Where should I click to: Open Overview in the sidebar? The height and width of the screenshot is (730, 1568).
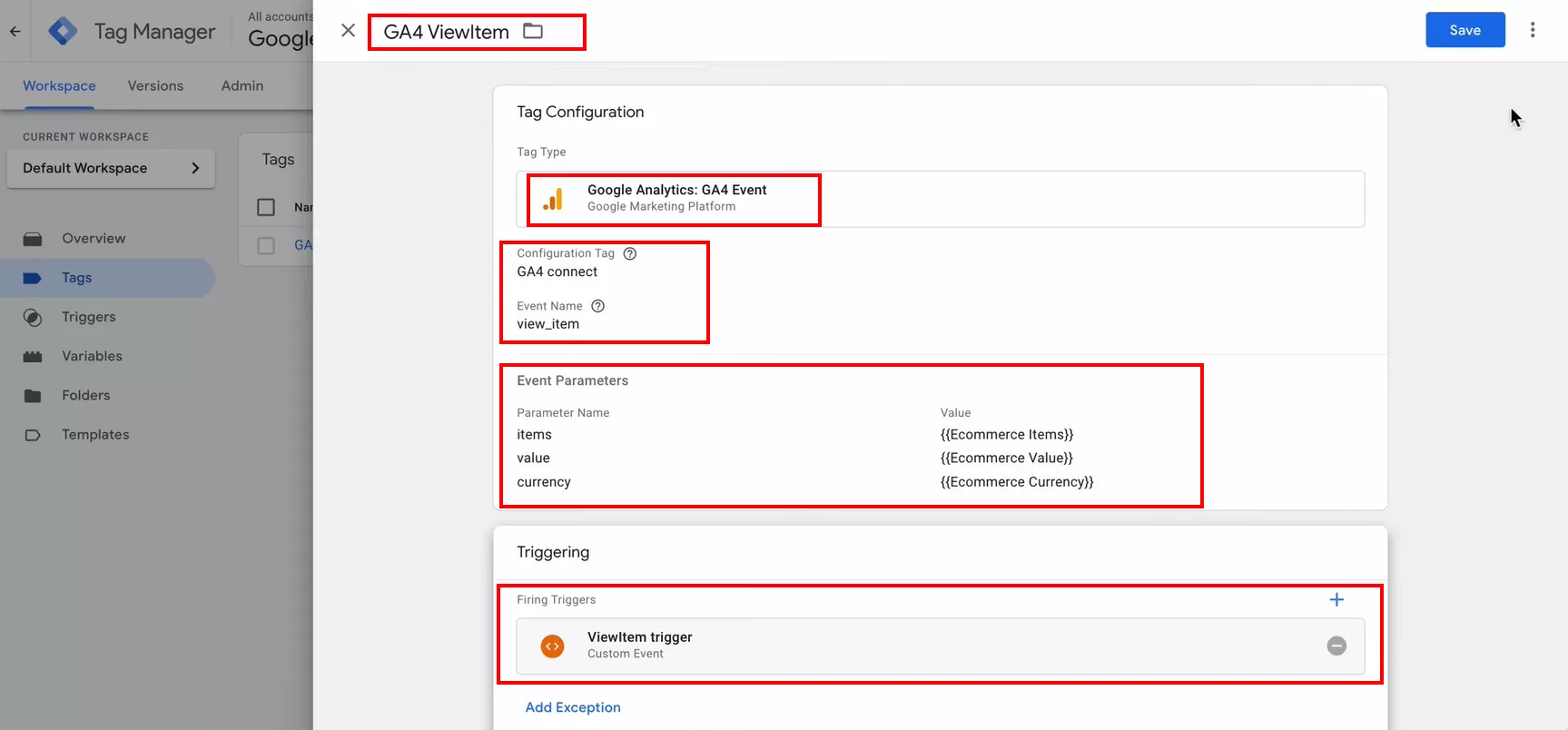[x=94, y=238]
